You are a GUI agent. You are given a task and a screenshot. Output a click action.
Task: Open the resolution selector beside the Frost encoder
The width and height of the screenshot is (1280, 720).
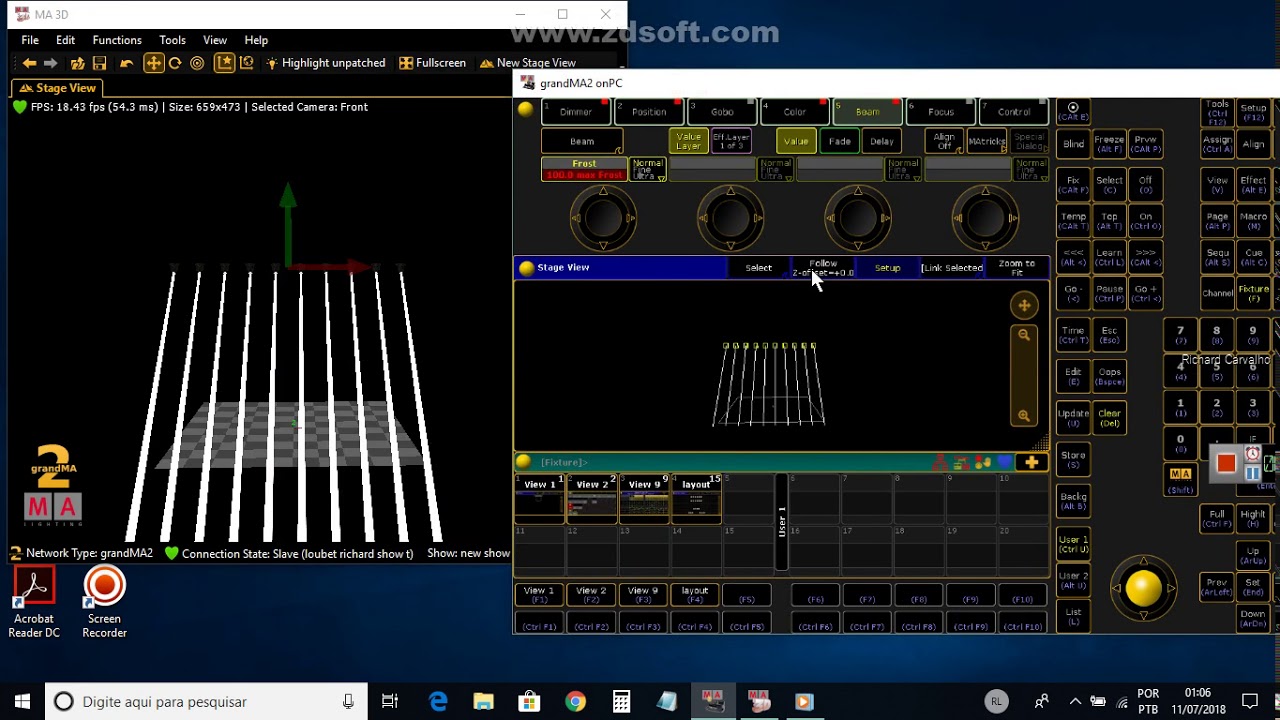[648, 169]
